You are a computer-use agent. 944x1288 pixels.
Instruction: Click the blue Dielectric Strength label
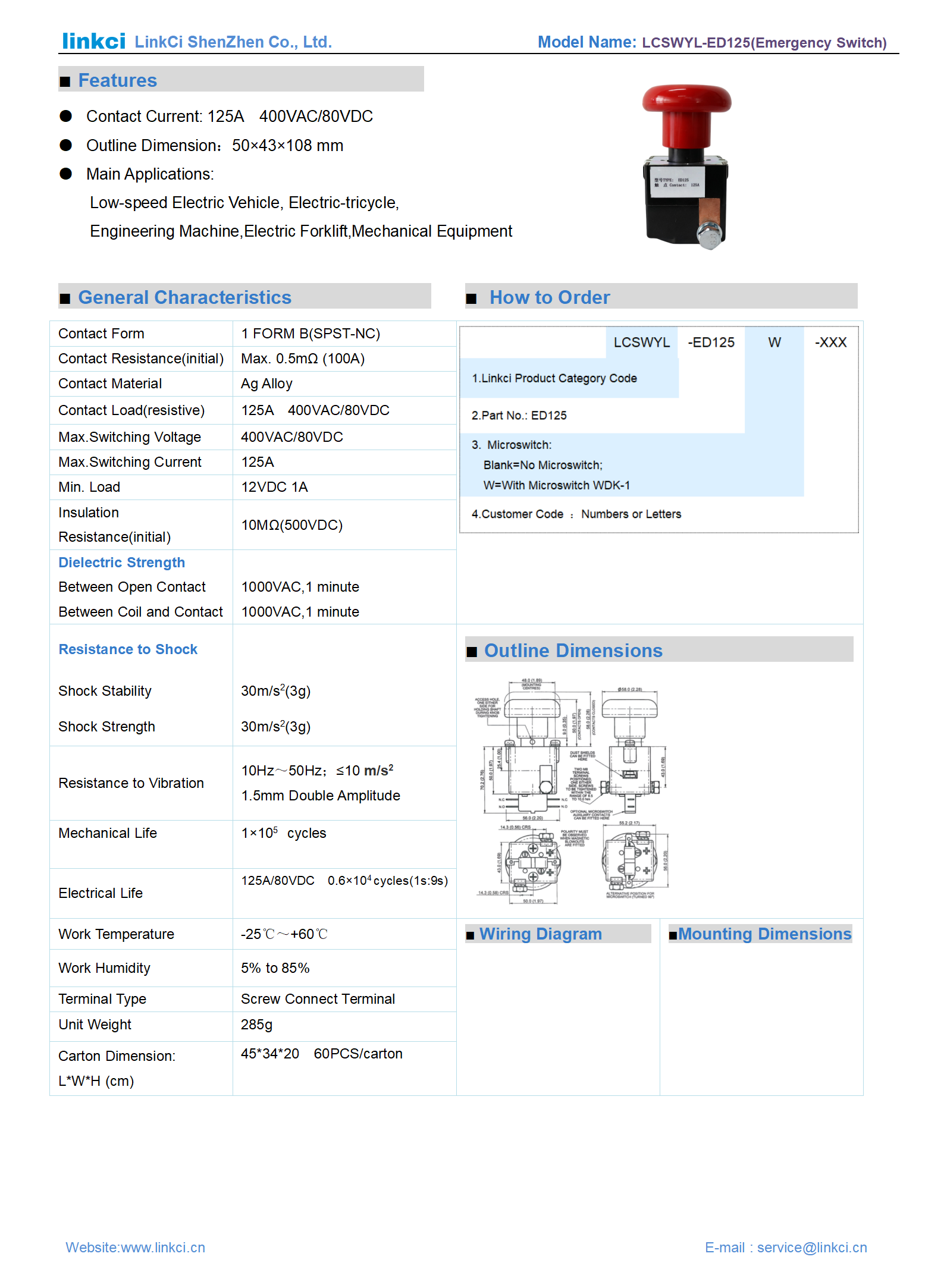tap(121, 563)
